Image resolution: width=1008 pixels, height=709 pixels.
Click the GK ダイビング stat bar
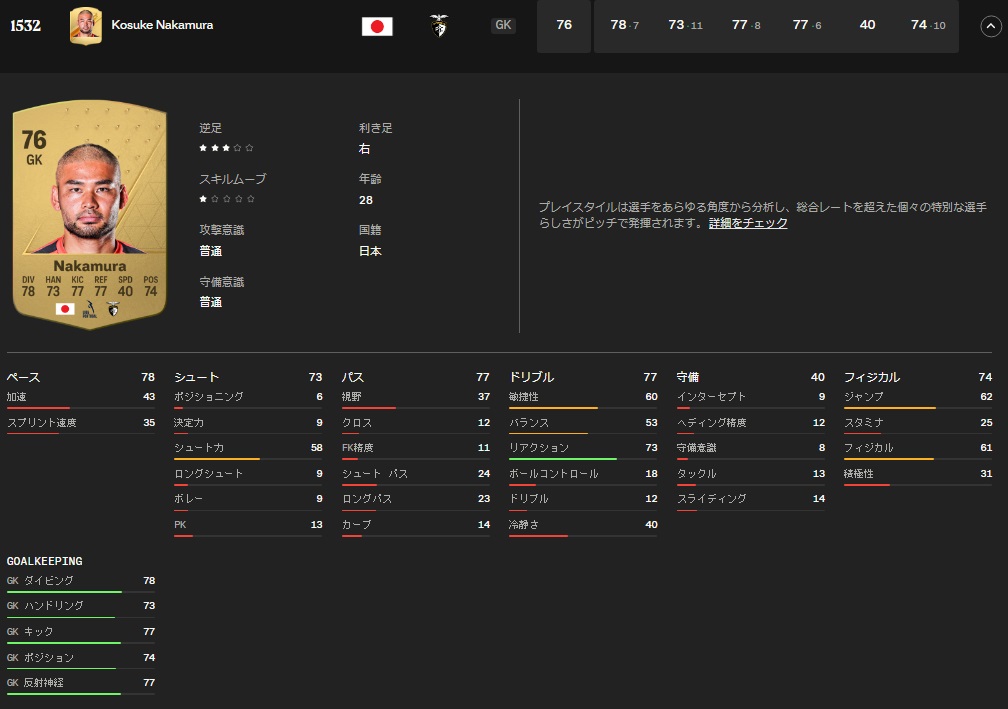(64, 592)
